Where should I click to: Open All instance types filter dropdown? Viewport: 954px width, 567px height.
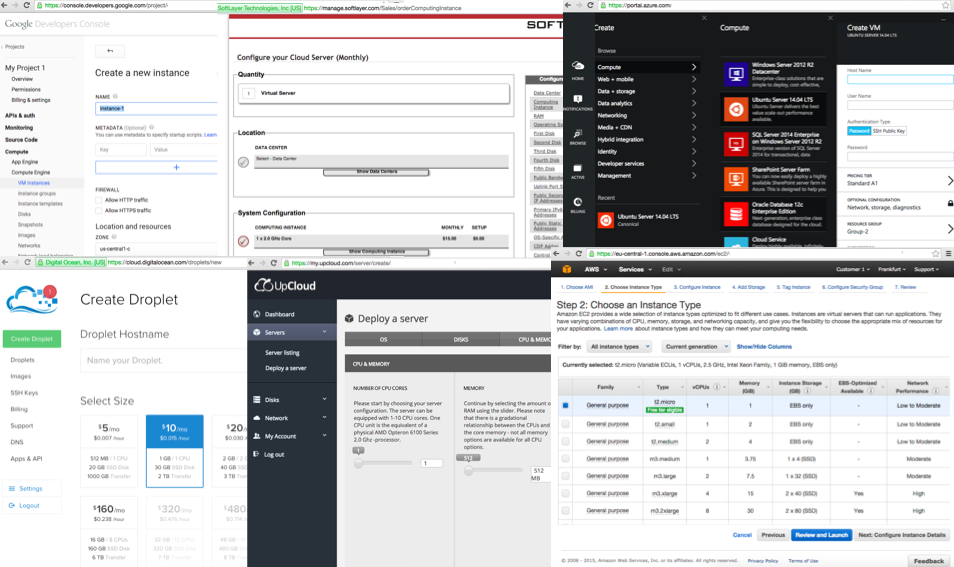click(619, 347)
